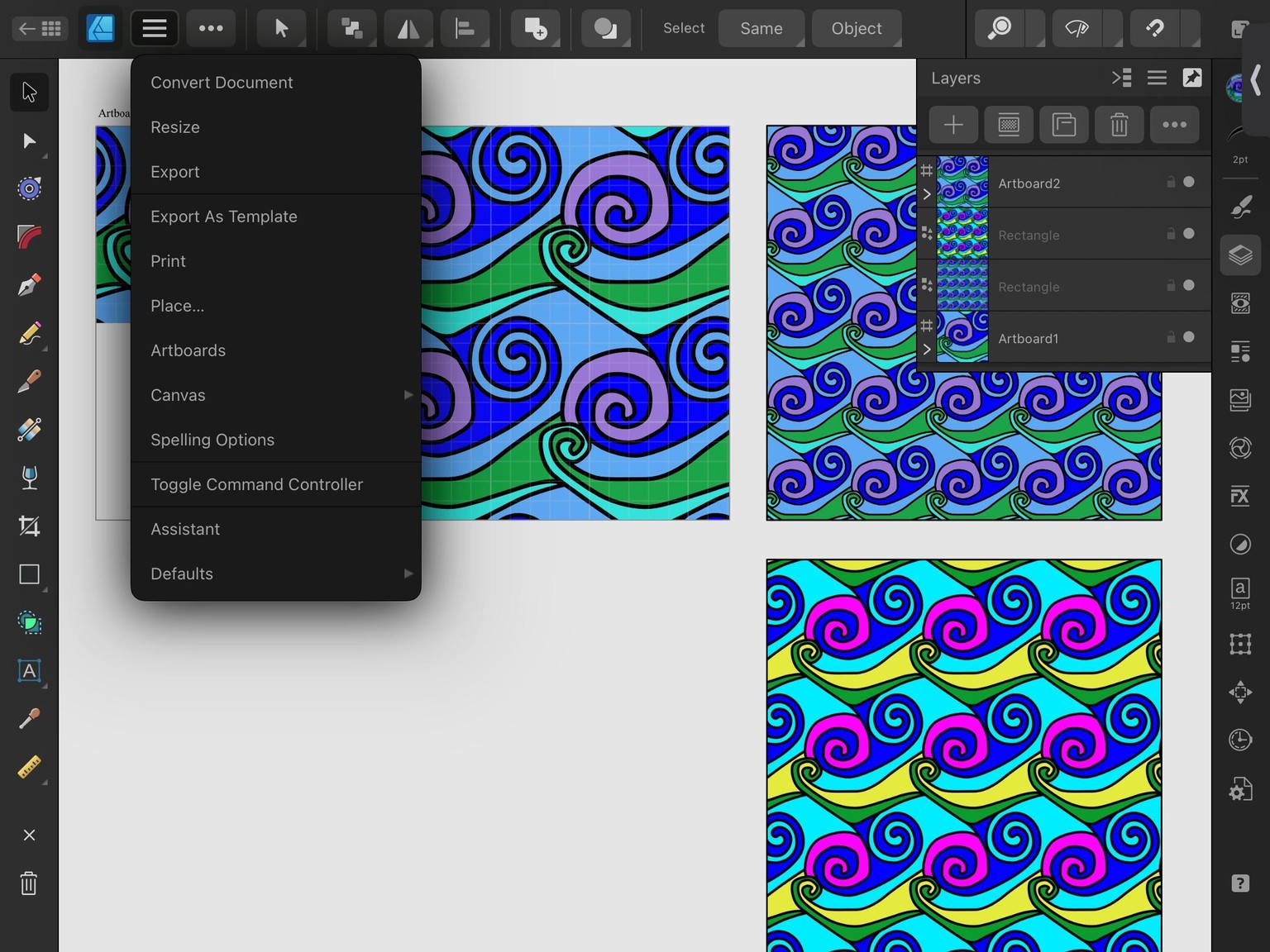
Task: Select the Node tool
Action: pyautogui.click(x=29, y=140)
